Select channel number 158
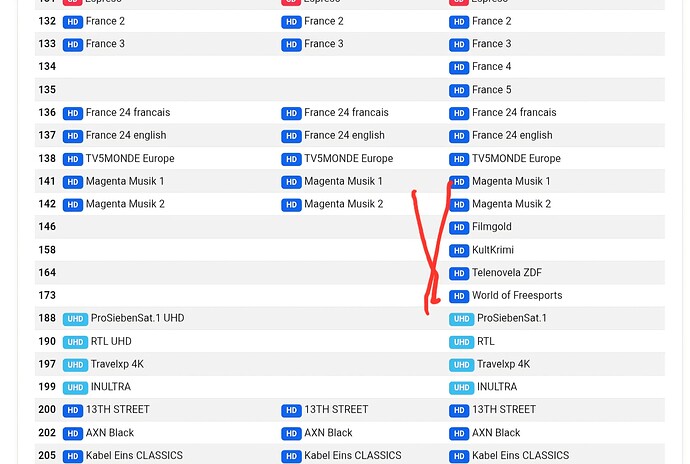Screen dimensions: 690x464 pyautogui.click(x=47, y=250)
